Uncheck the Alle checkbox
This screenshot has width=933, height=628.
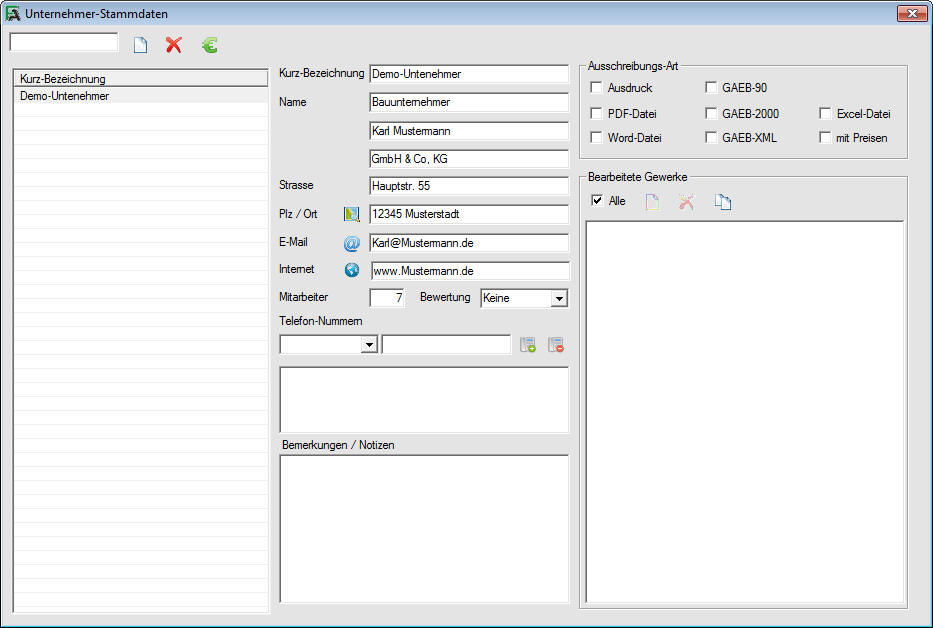[x=597, y=201]
